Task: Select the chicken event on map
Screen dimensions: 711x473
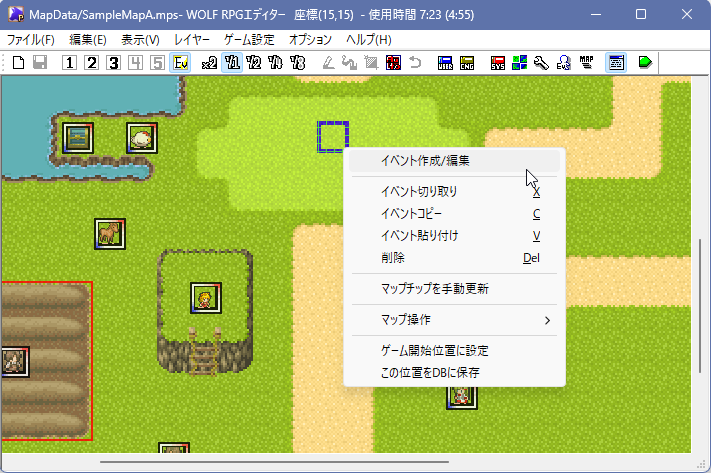Action: point(142,138)
